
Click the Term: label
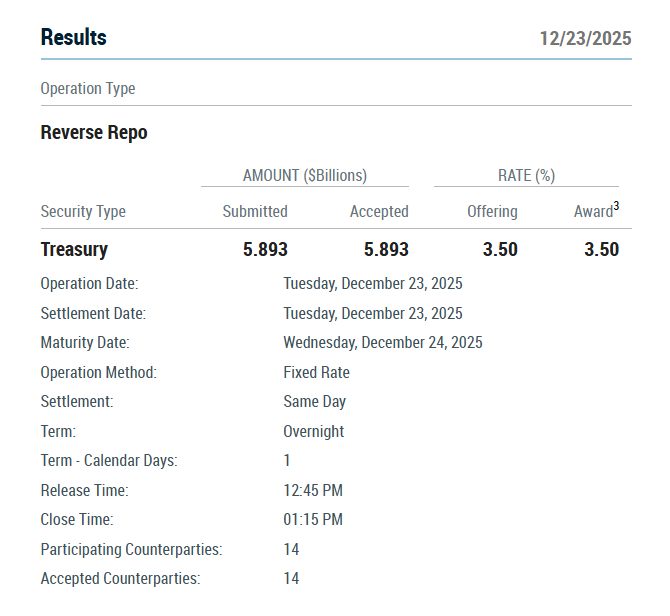click(58, 431)
